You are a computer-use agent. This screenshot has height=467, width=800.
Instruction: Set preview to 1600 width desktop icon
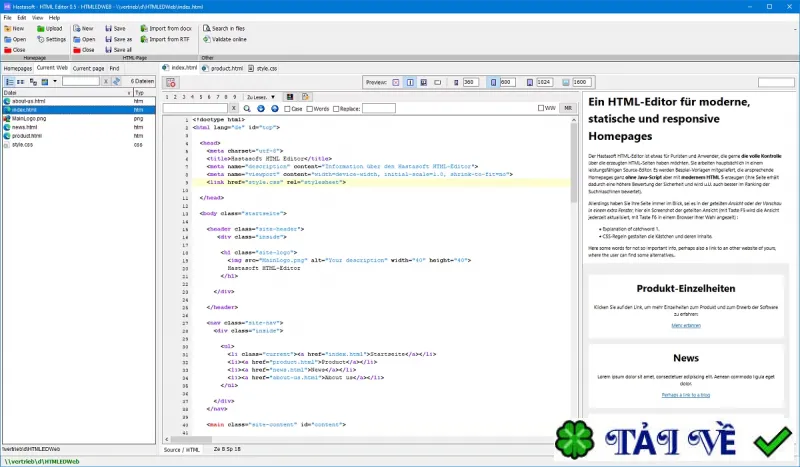566,82
